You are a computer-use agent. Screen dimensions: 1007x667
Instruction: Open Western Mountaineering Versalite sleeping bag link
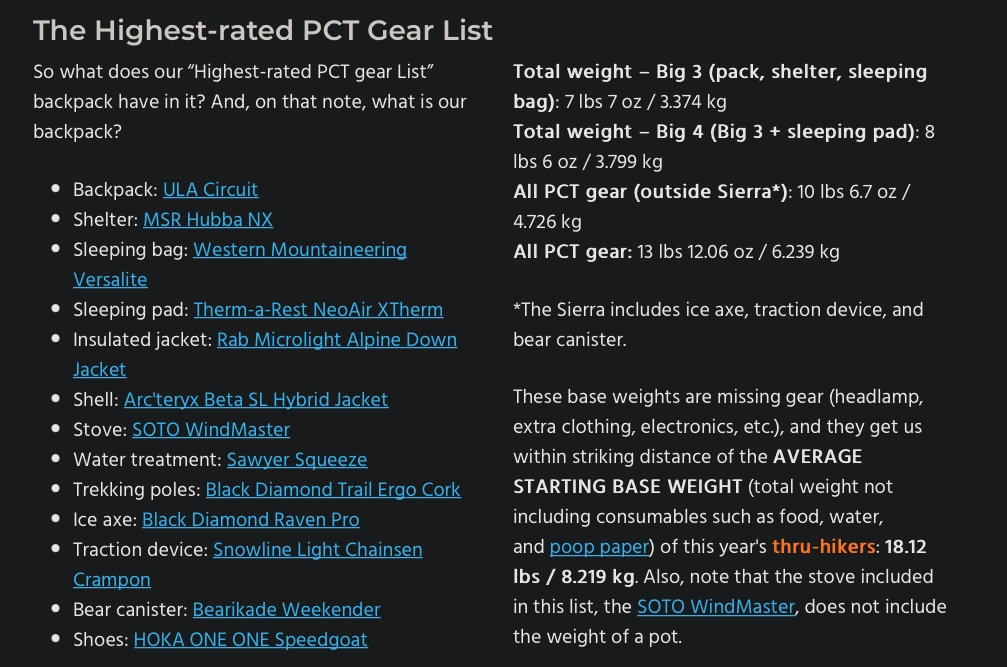coord(299,250)
